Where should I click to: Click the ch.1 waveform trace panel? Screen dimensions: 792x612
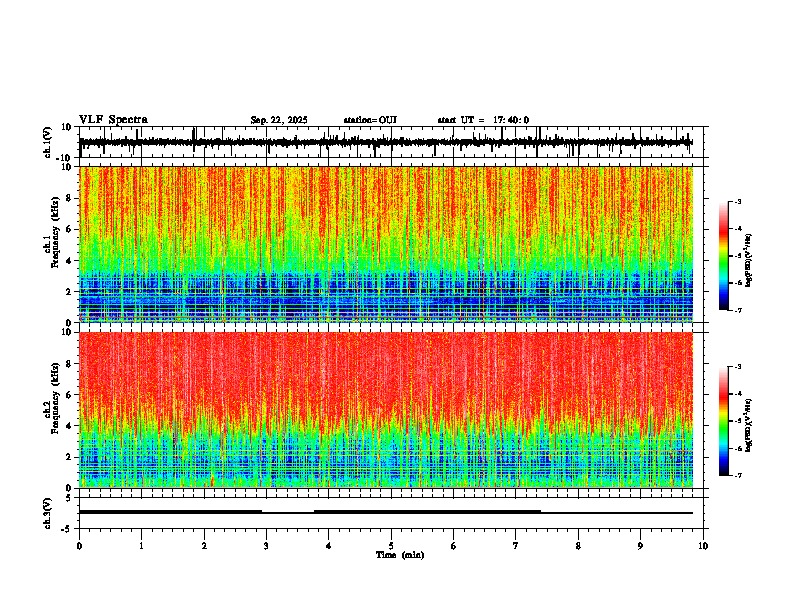click(x=391, y=142)
